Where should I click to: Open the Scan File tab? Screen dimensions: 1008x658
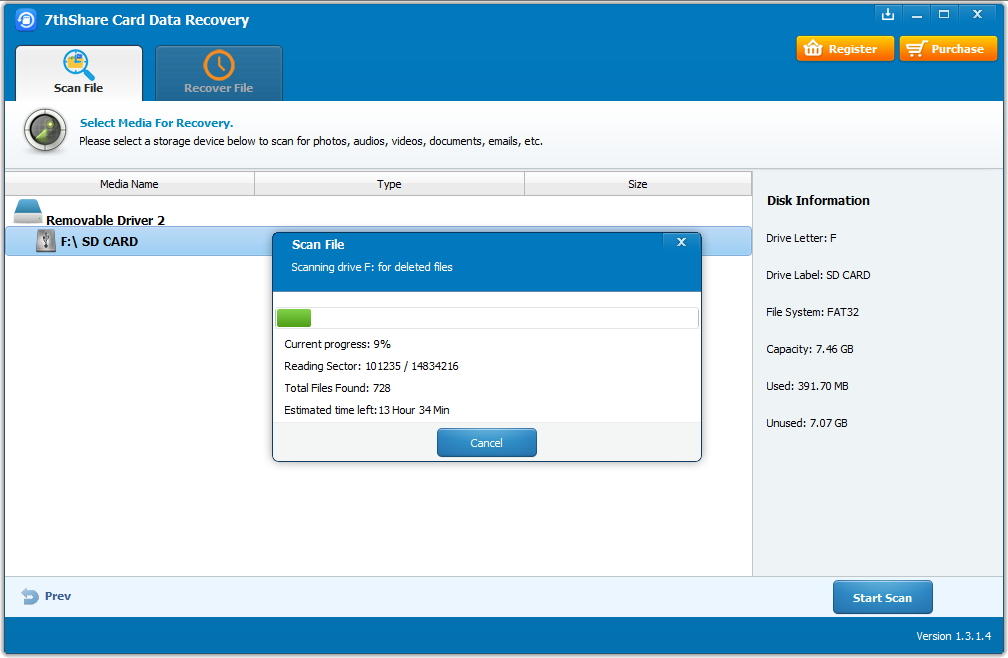[78, 73]
